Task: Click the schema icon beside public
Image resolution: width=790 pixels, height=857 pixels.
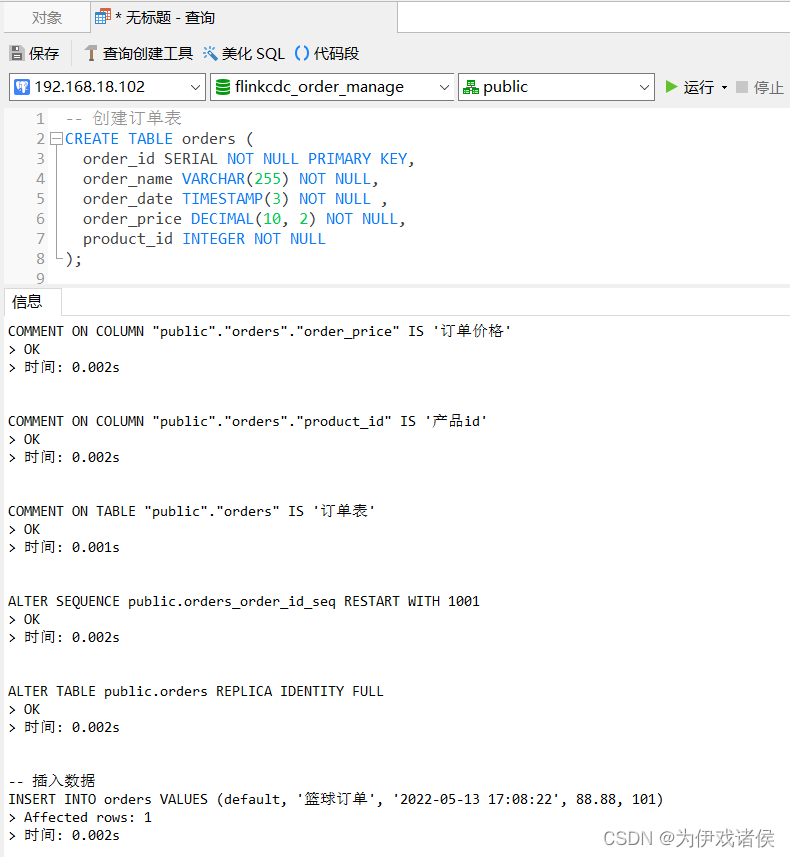Action: (471, 87)
